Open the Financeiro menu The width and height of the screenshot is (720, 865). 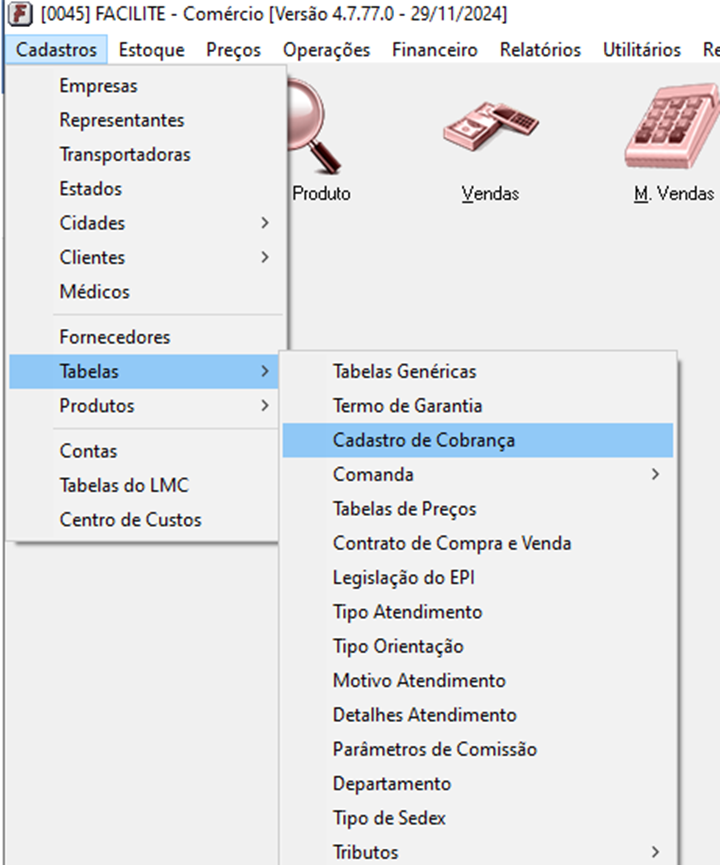point(434,49)
